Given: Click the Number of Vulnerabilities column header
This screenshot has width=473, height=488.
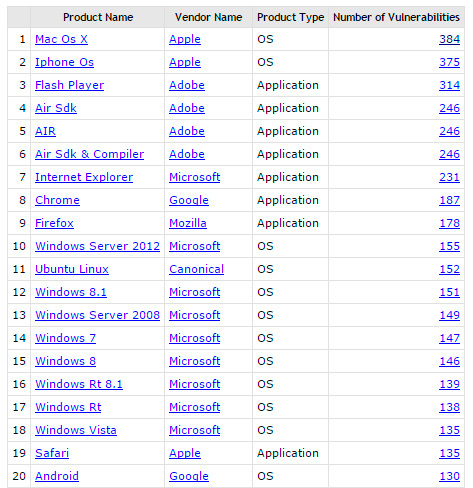Looking at the screenshot, I should (396, 17).
